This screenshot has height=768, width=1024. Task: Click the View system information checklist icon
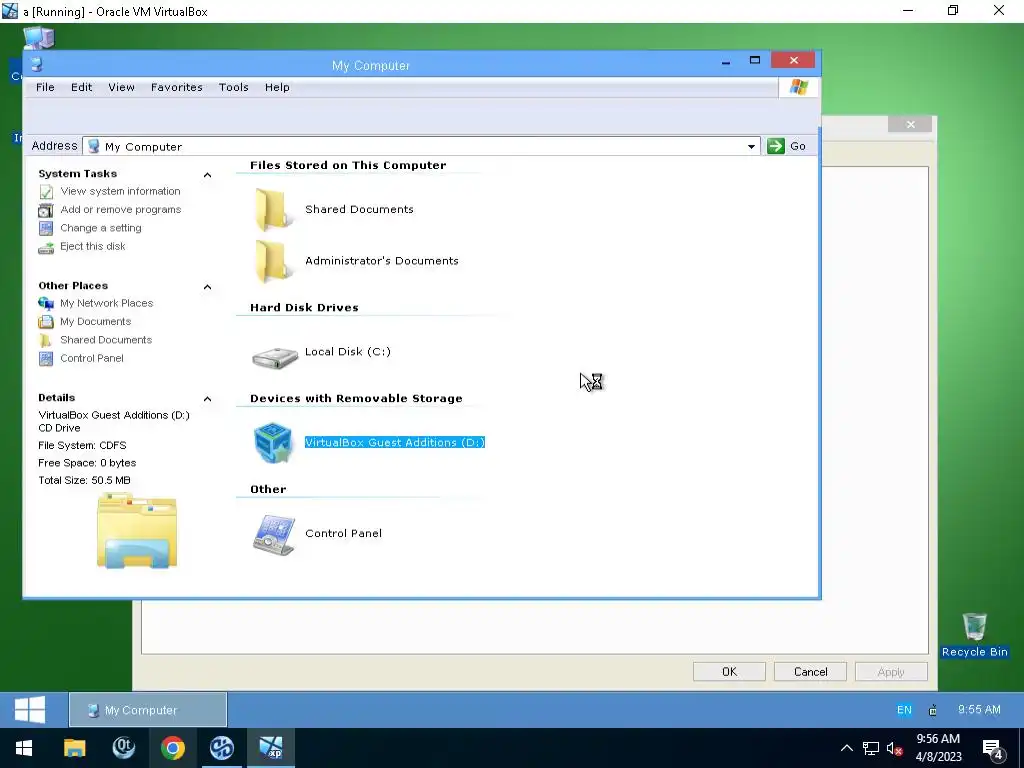click(x=46, y=191)
